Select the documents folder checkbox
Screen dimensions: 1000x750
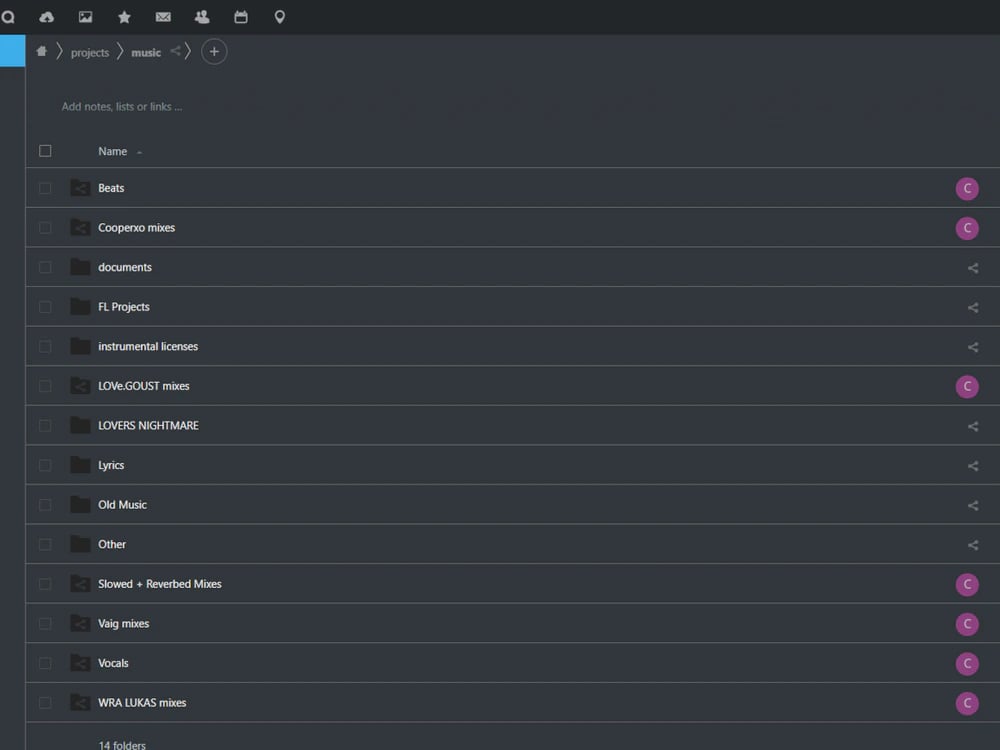pyautogui.click(x=45, y=267)
